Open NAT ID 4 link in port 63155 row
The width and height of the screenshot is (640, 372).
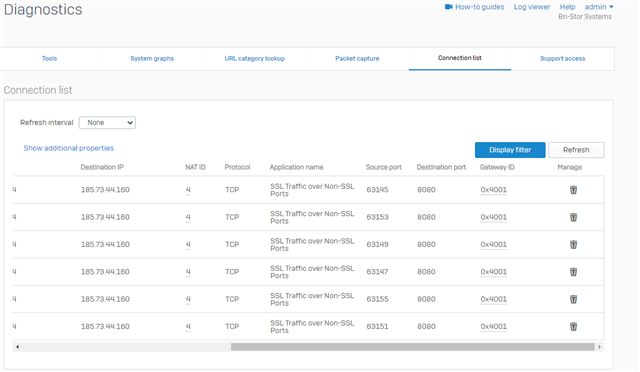[x=188, y=299]
